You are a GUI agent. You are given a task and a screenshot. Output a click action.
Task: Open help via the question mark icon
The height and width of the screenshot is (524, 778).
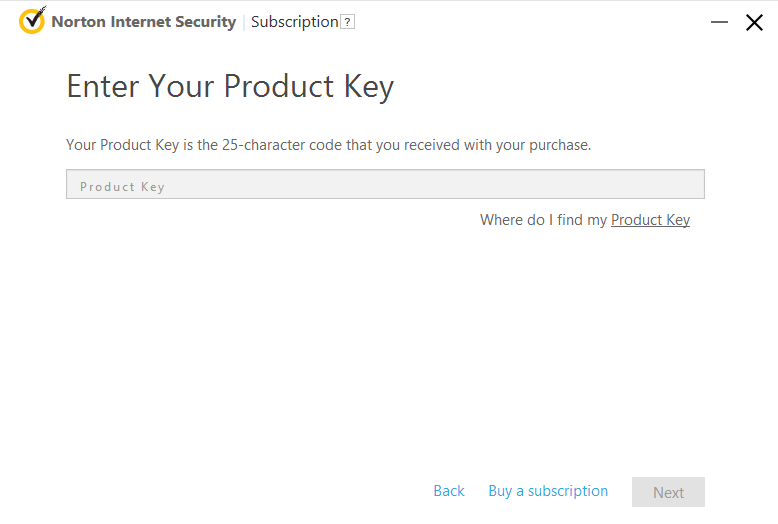click(x=347, y=22)
